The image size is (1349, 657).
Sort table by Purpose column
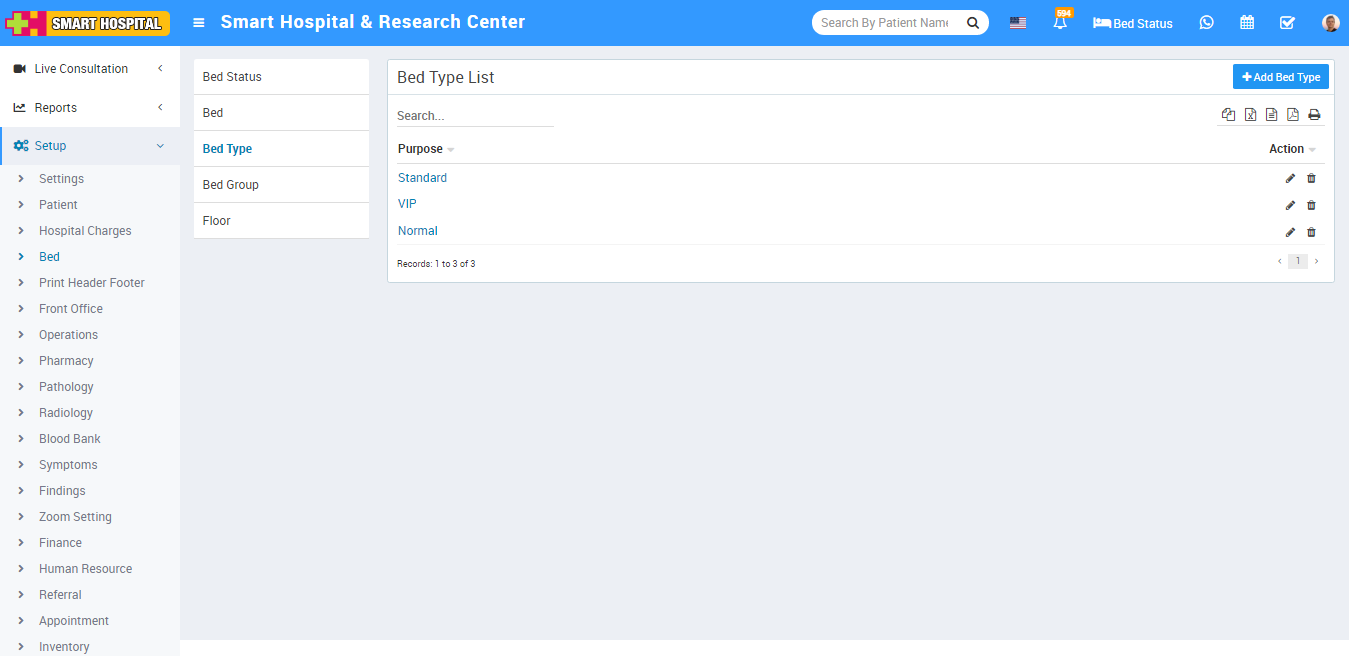coord(421,149)
